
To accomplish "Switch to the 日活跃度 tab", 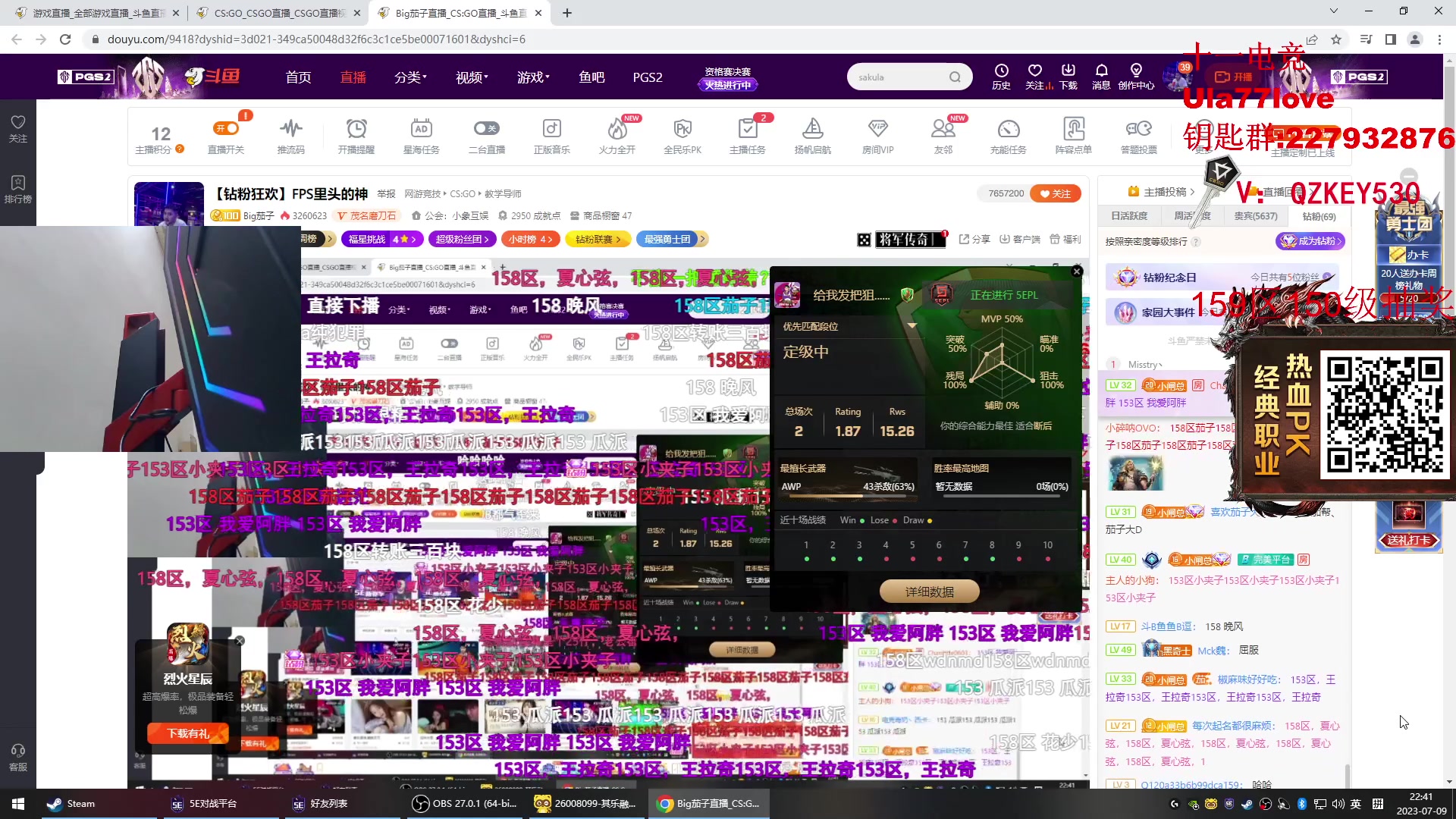I will [1129, 216].
